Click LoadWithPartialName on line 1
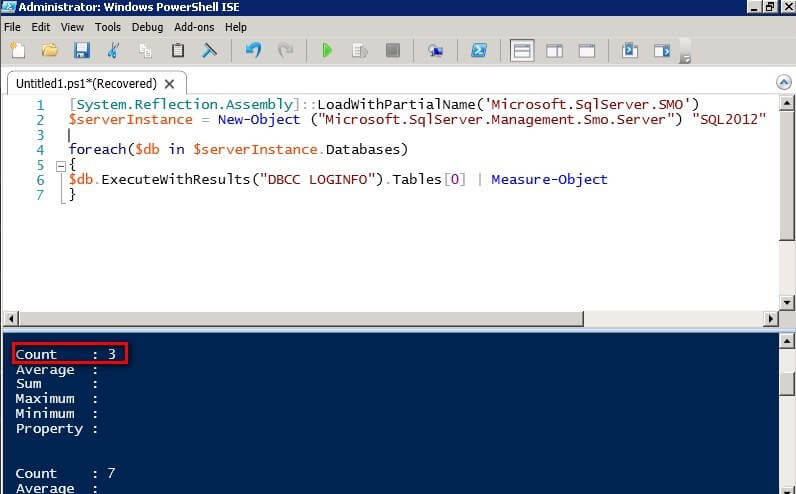Image resolution: width=796 pixels, height=494 pixels. click(x=396, y=105)
